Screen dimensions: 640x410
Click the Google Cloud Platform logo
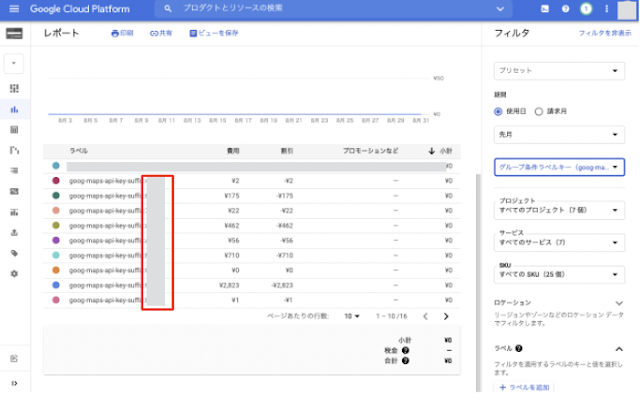(x=80, y=9)
